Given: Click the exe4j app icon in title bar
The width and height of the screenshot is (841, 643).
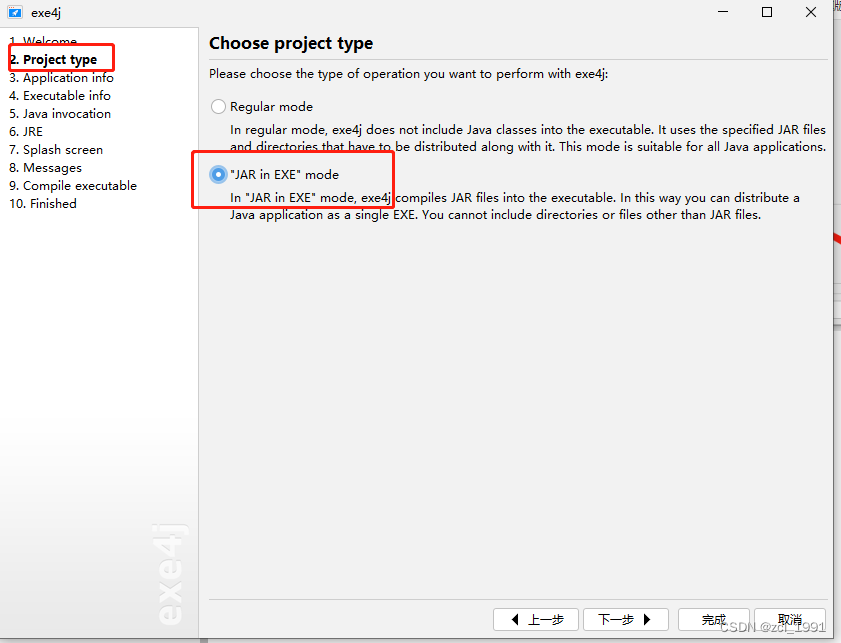Looking at the screenshot, I should pyautogui.click(x=15, y=12).
